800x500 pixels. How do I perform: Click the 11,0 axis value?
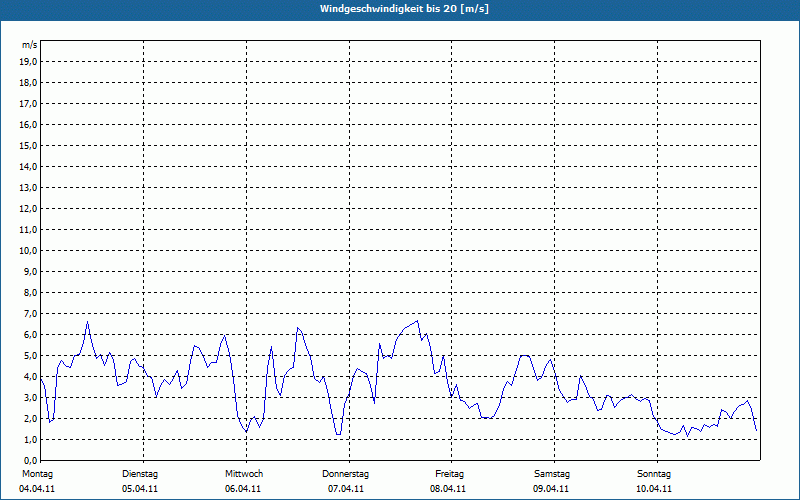29,230
